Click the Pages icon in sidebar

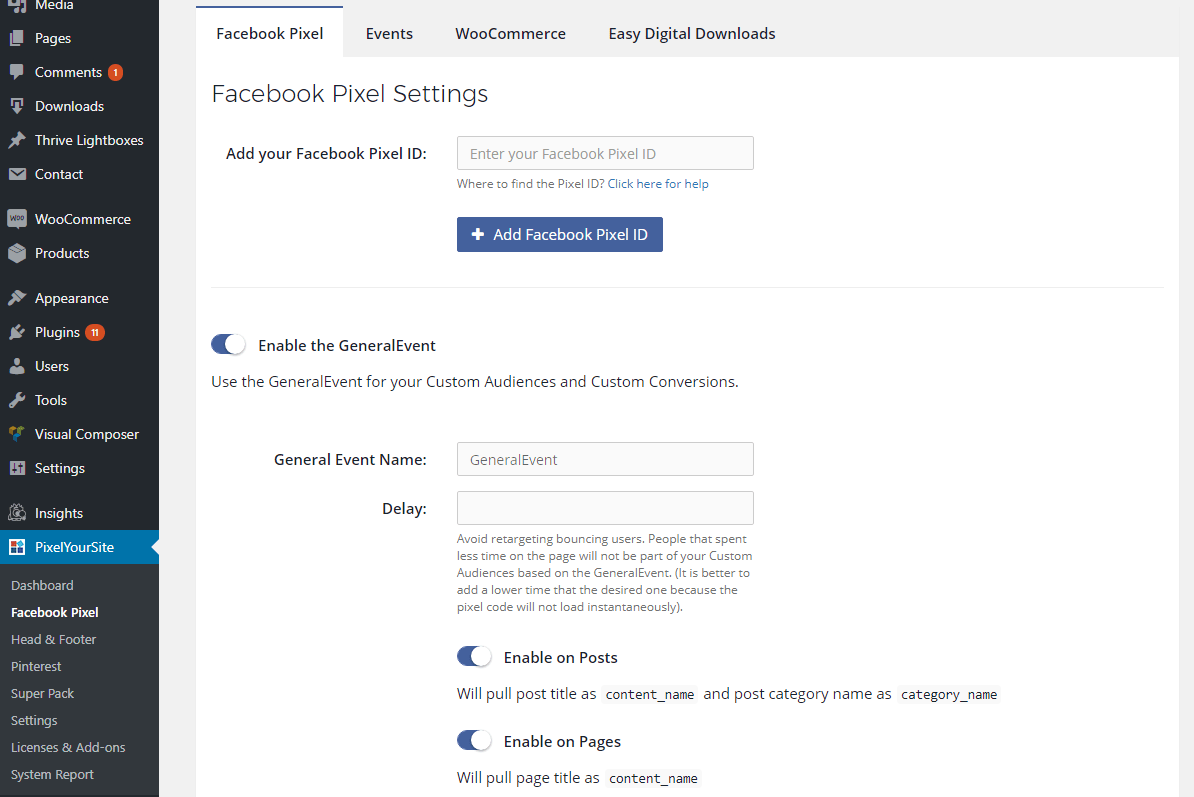(17, 38)
